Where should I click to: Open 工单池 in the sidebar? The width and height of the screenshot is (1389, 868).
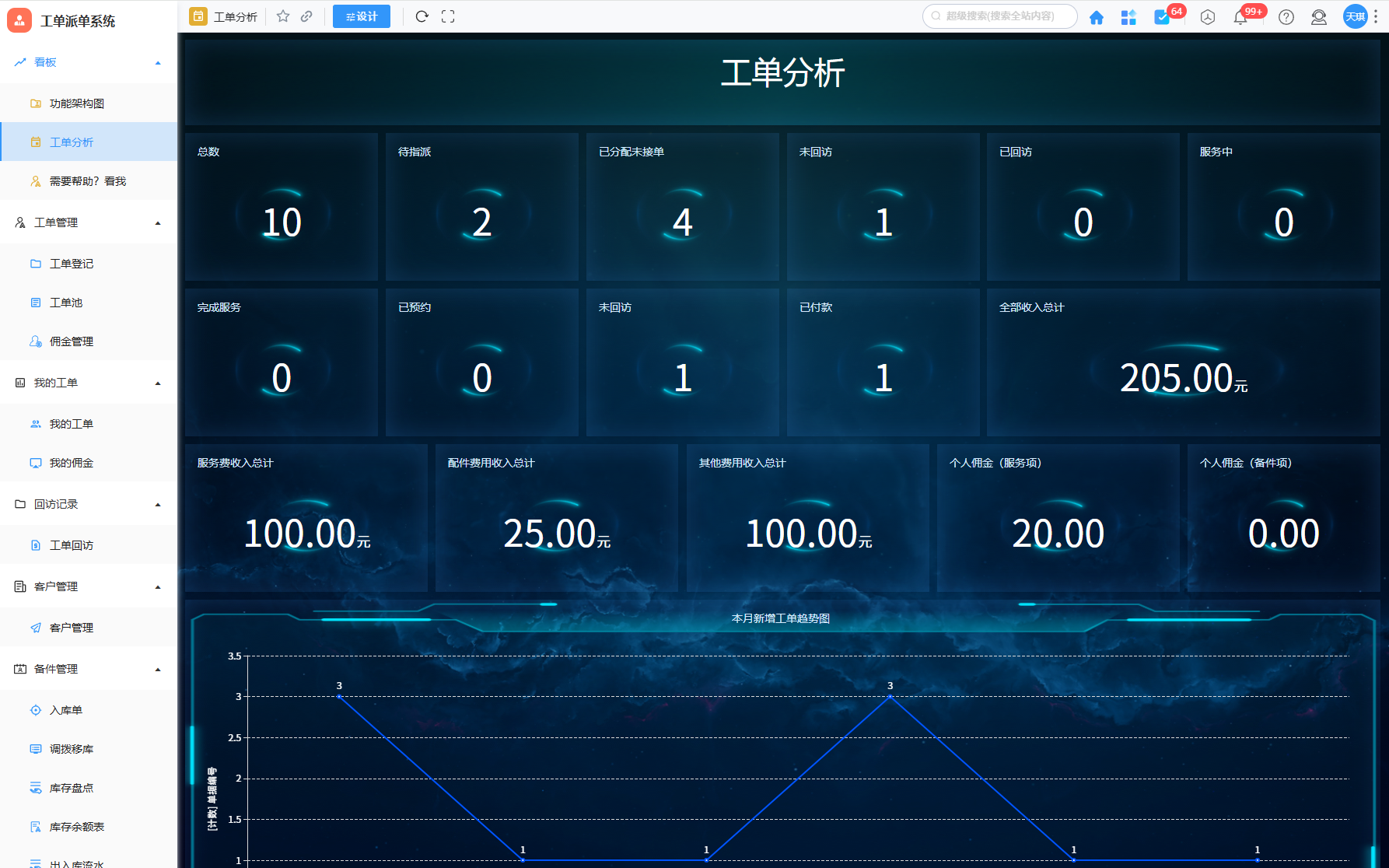coord(66,303)
